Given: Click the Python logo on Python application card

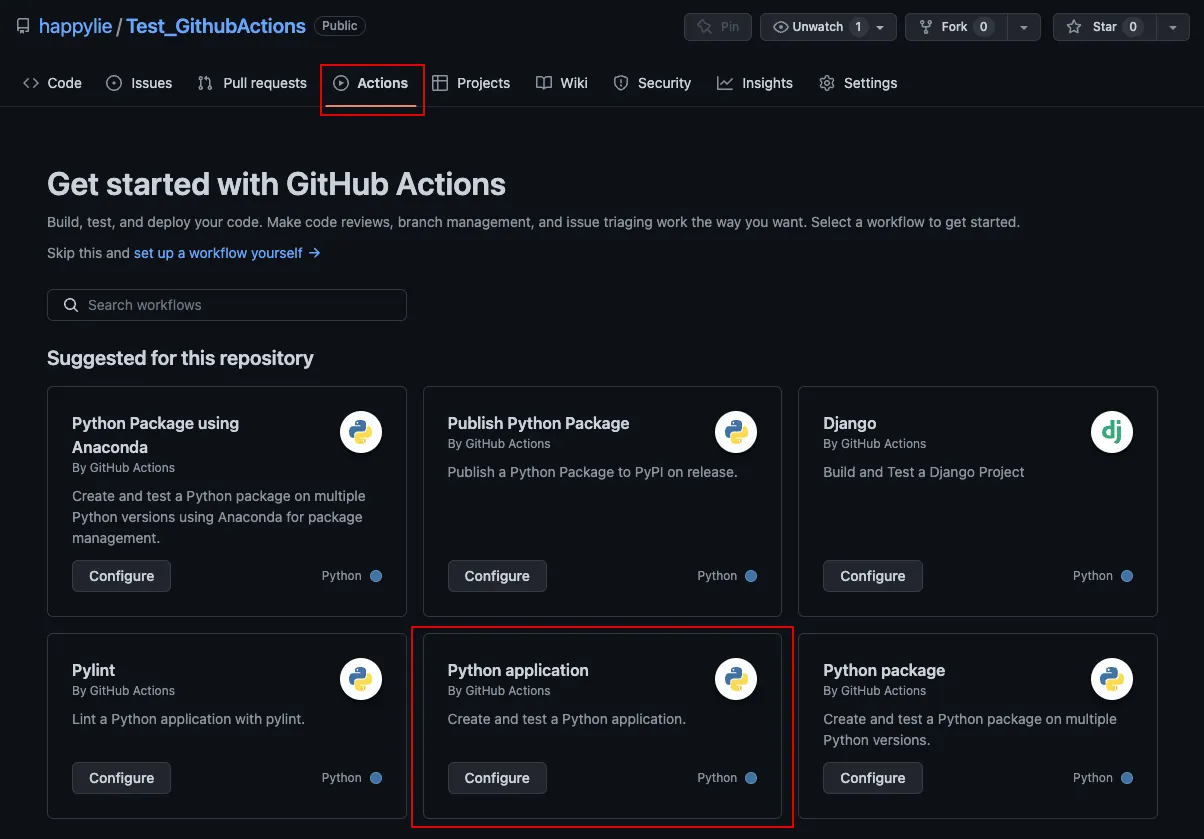Looking at the screenshot, I should [736, 680].
